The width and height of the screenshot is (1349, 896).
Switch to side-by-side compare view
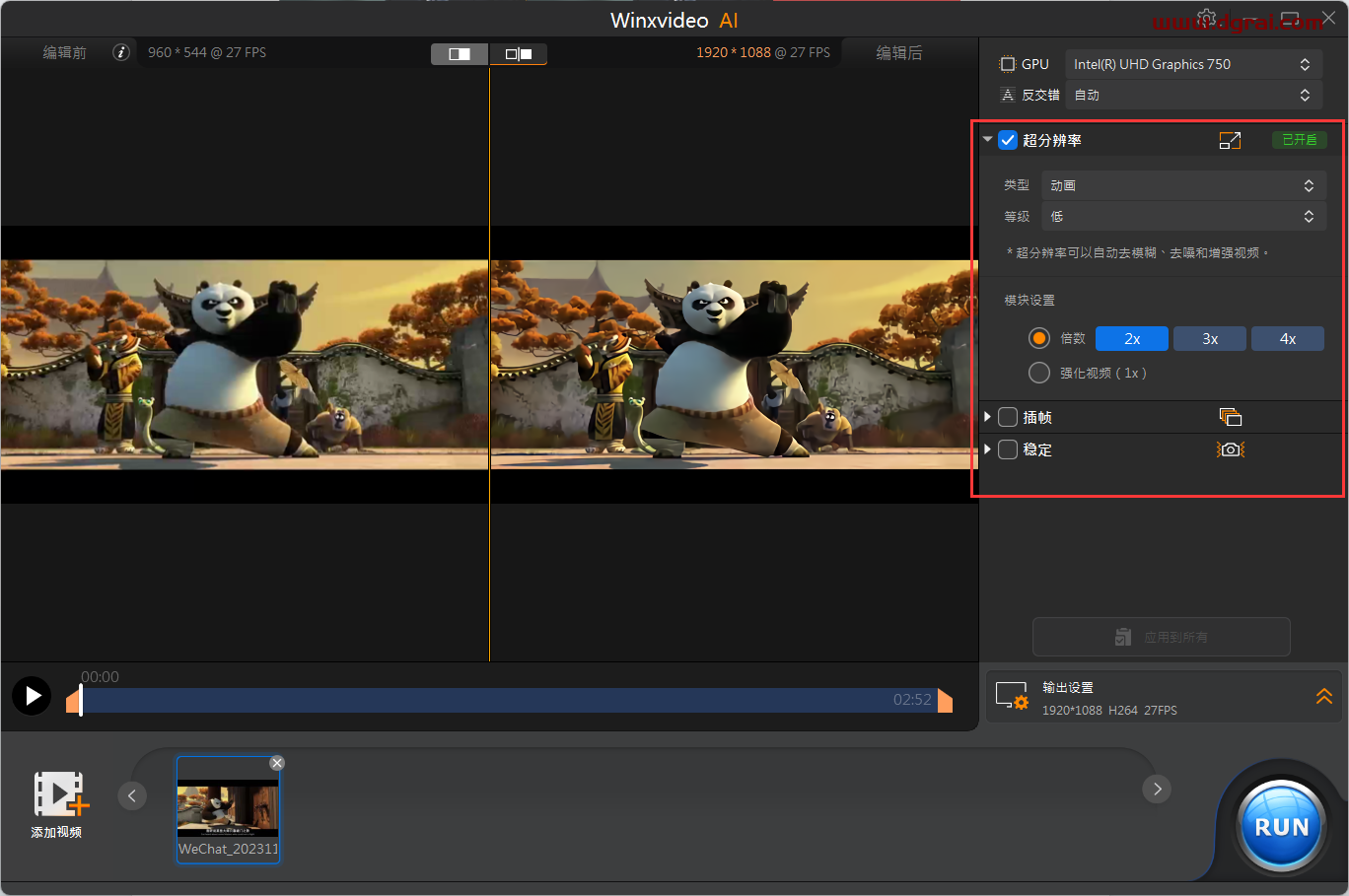[519, 54]
